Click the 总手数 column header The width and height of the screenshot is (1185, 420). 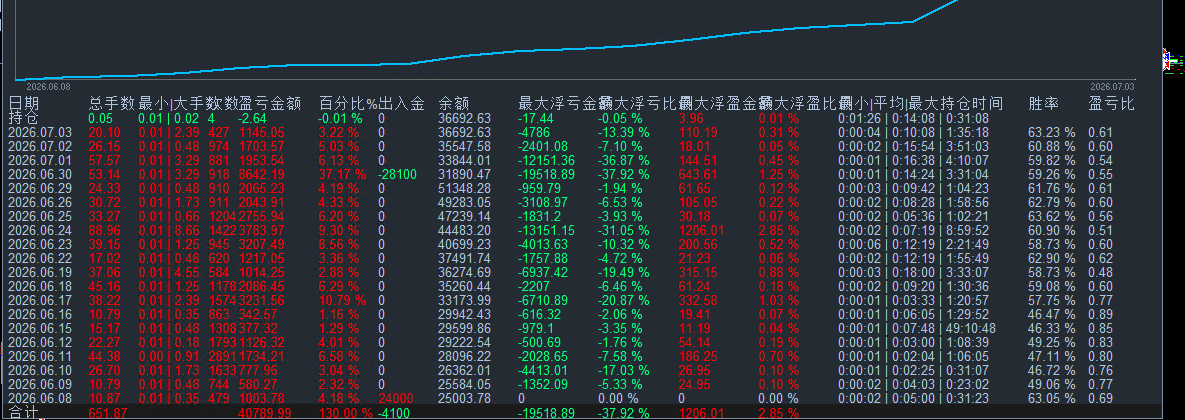(111, 103)
